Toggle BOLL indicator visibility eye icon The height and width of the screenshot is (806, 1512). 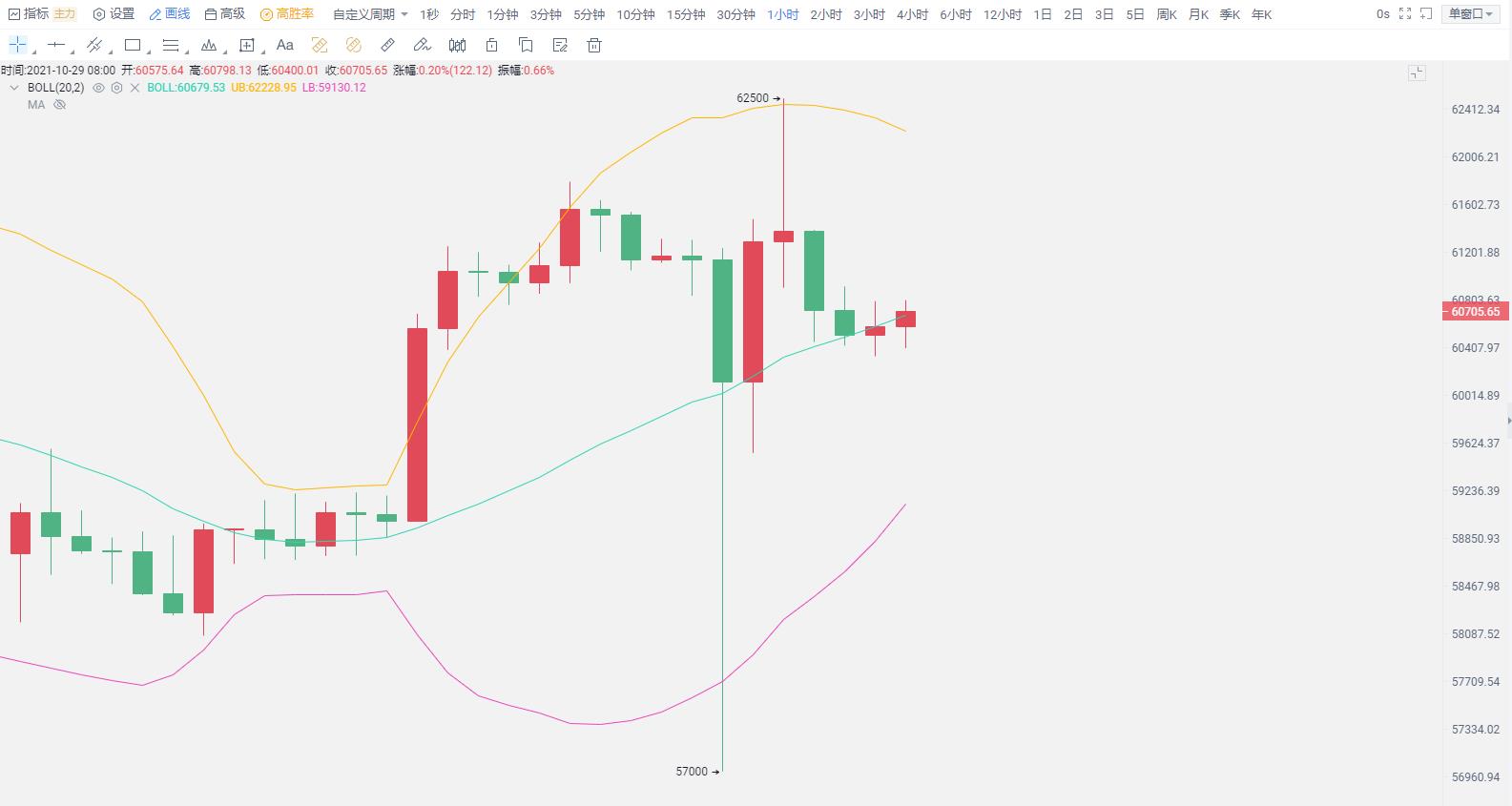(x=98, y=88)
